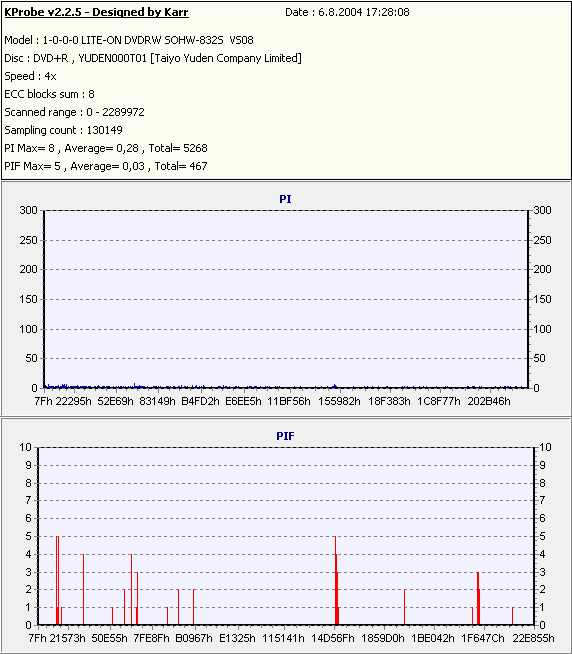Select the PI Max= 8 statistics line
The height and width of the screenshot is (654, 572).
coord(106,148)
